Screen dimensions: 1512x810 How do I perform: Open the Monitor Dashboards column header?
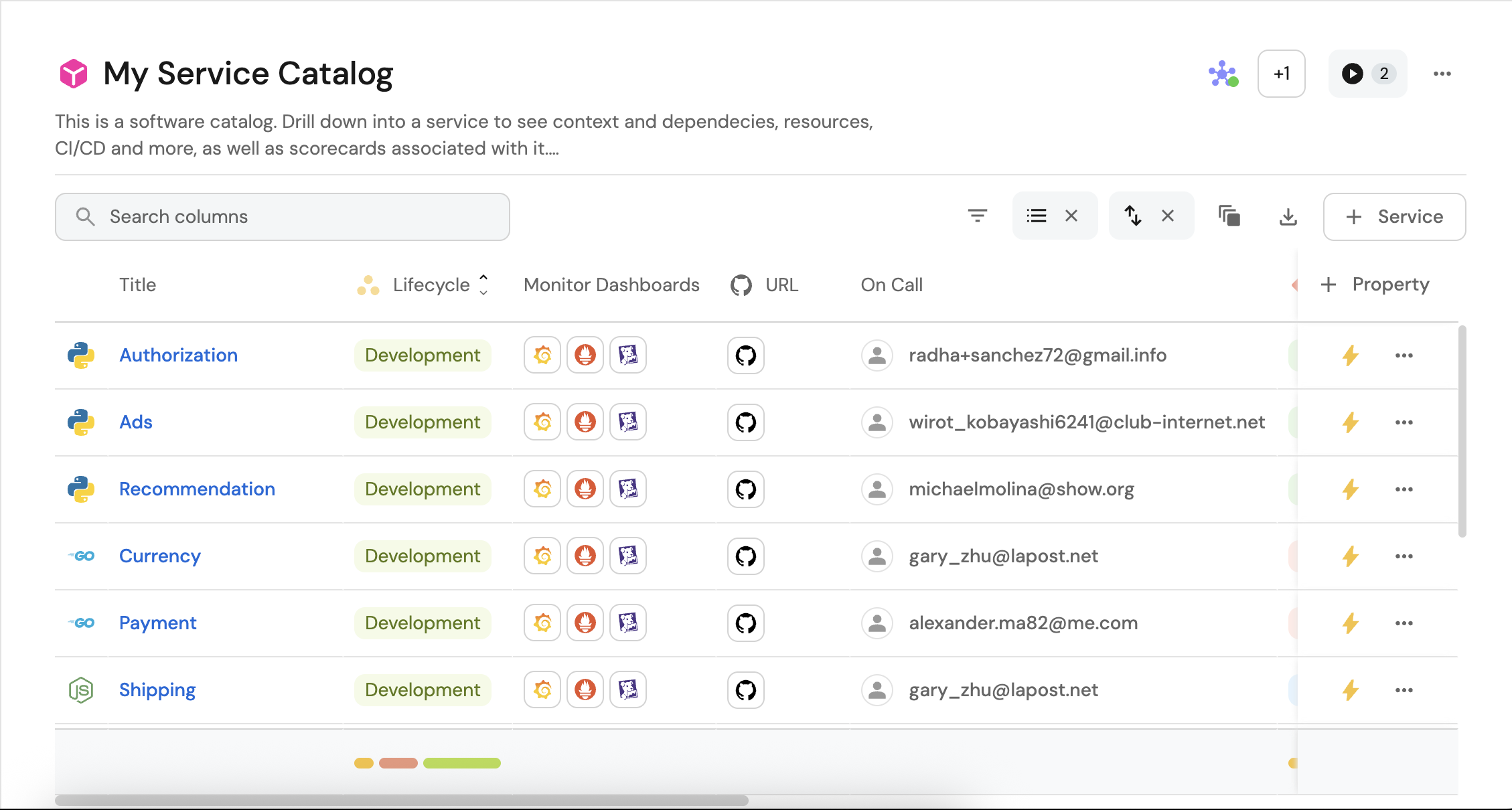611,285
